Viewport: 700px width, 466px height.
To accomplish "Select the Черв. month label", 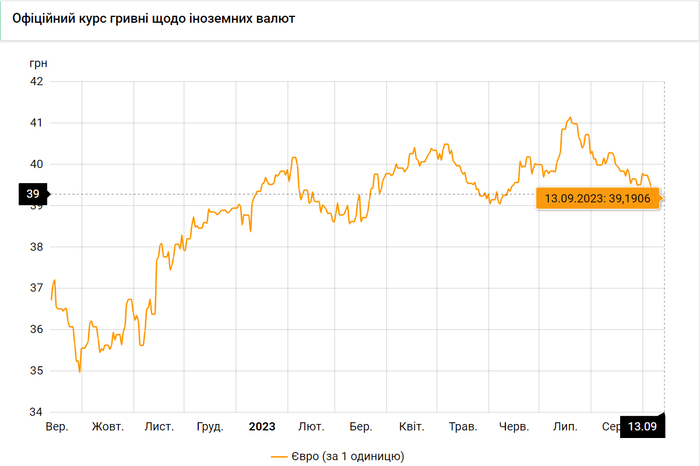I will pyautogui.click(x=514, y=427).
